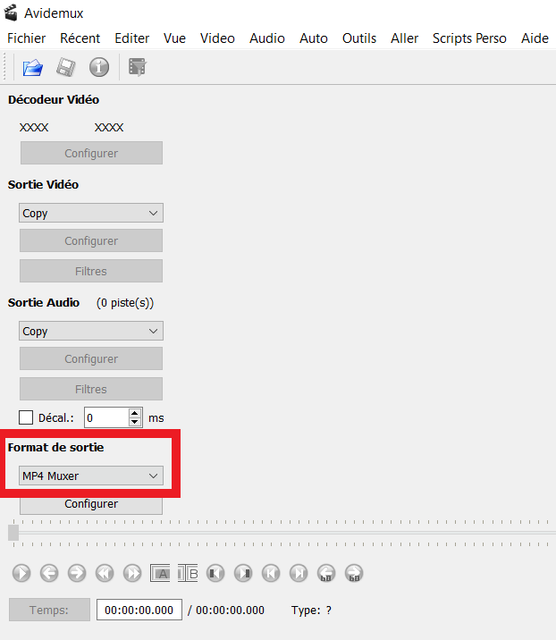Go to the next frame (right arrow)
Screen dimensions: 556x640
[77, 573]
